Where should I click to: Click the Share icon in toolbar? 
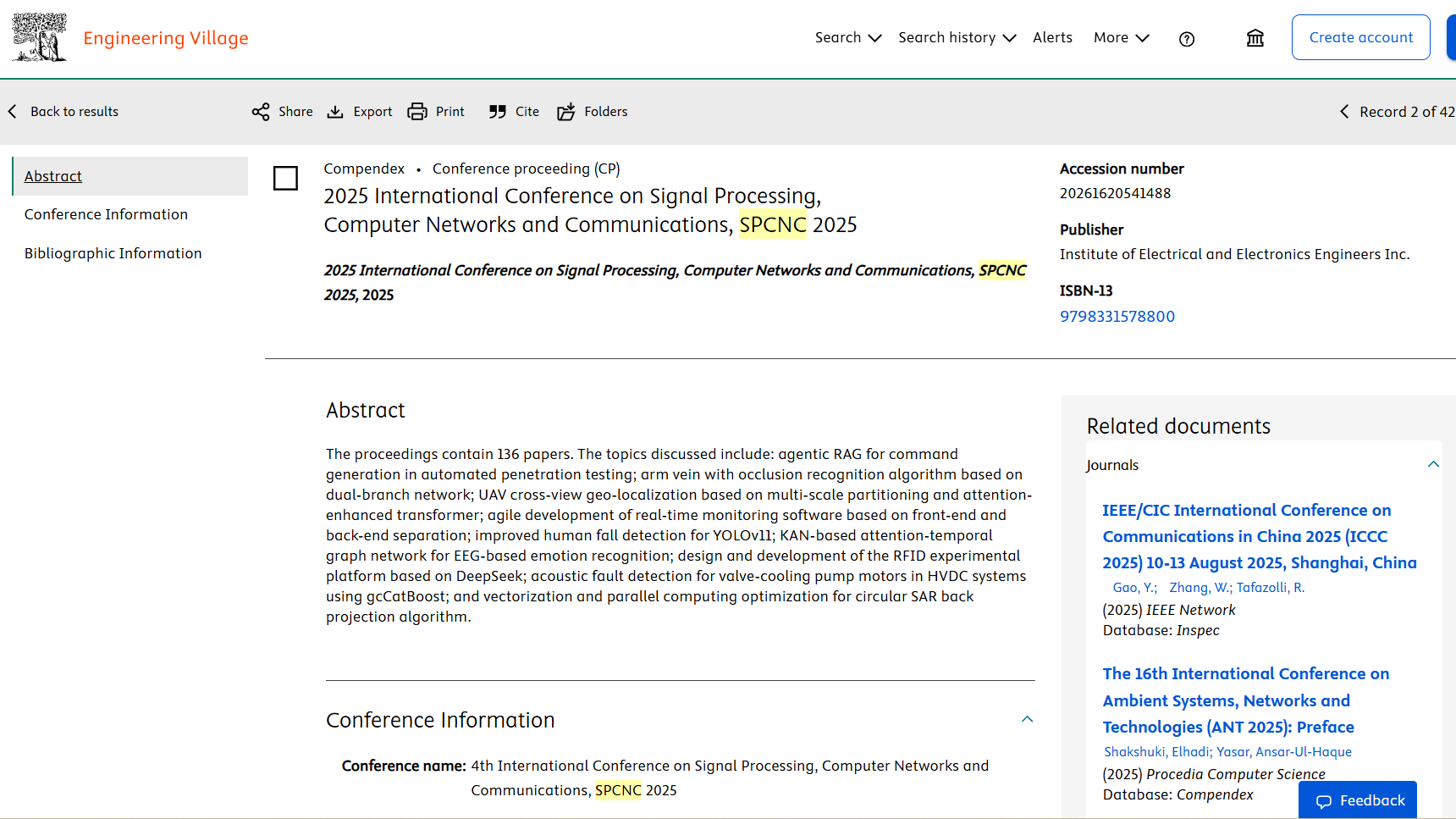(261, 112)
